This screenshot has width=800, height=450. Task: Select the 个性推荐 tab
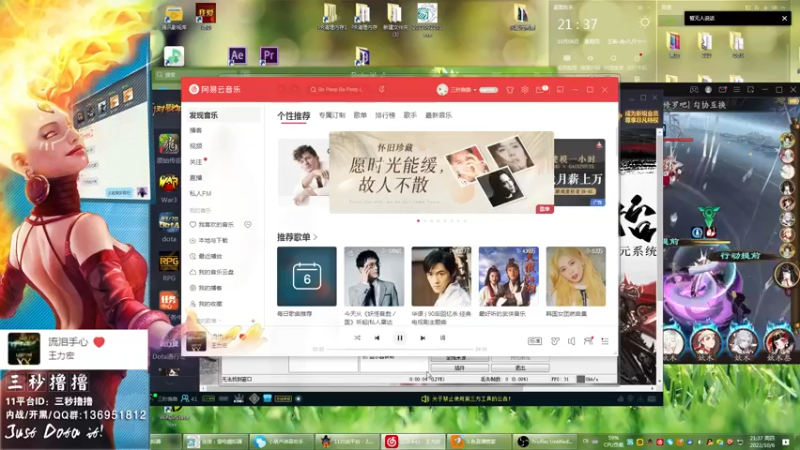[294, 116]
